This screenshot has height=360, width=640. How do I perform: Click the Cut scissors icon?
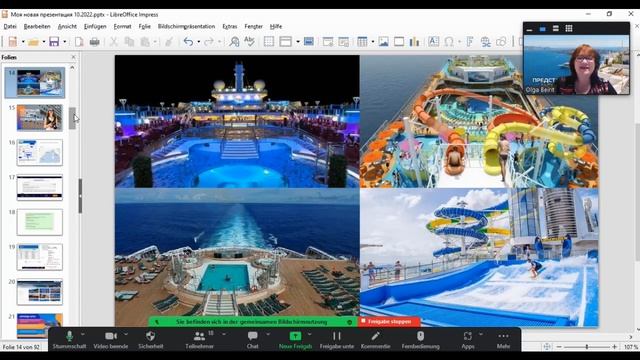click(x=114, y=42)
